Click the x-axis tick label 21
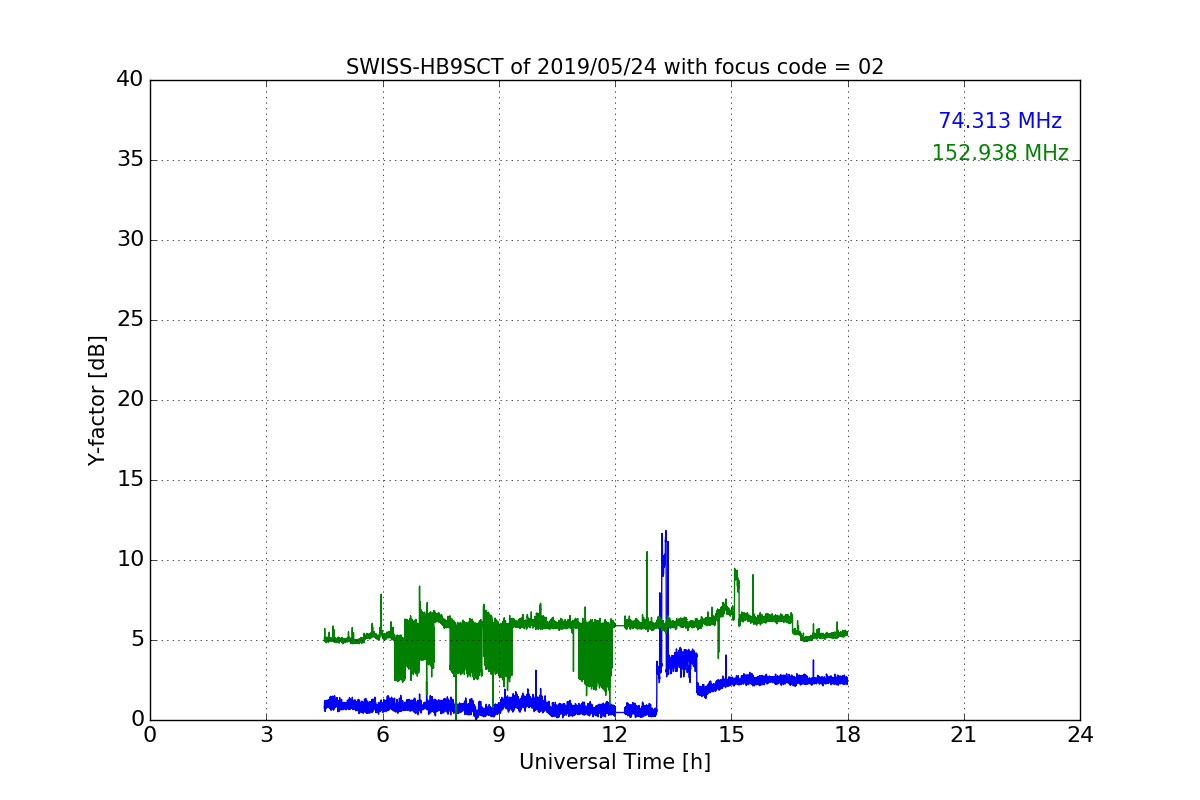Screen dimensions: 1200x800 coord(964,734)
